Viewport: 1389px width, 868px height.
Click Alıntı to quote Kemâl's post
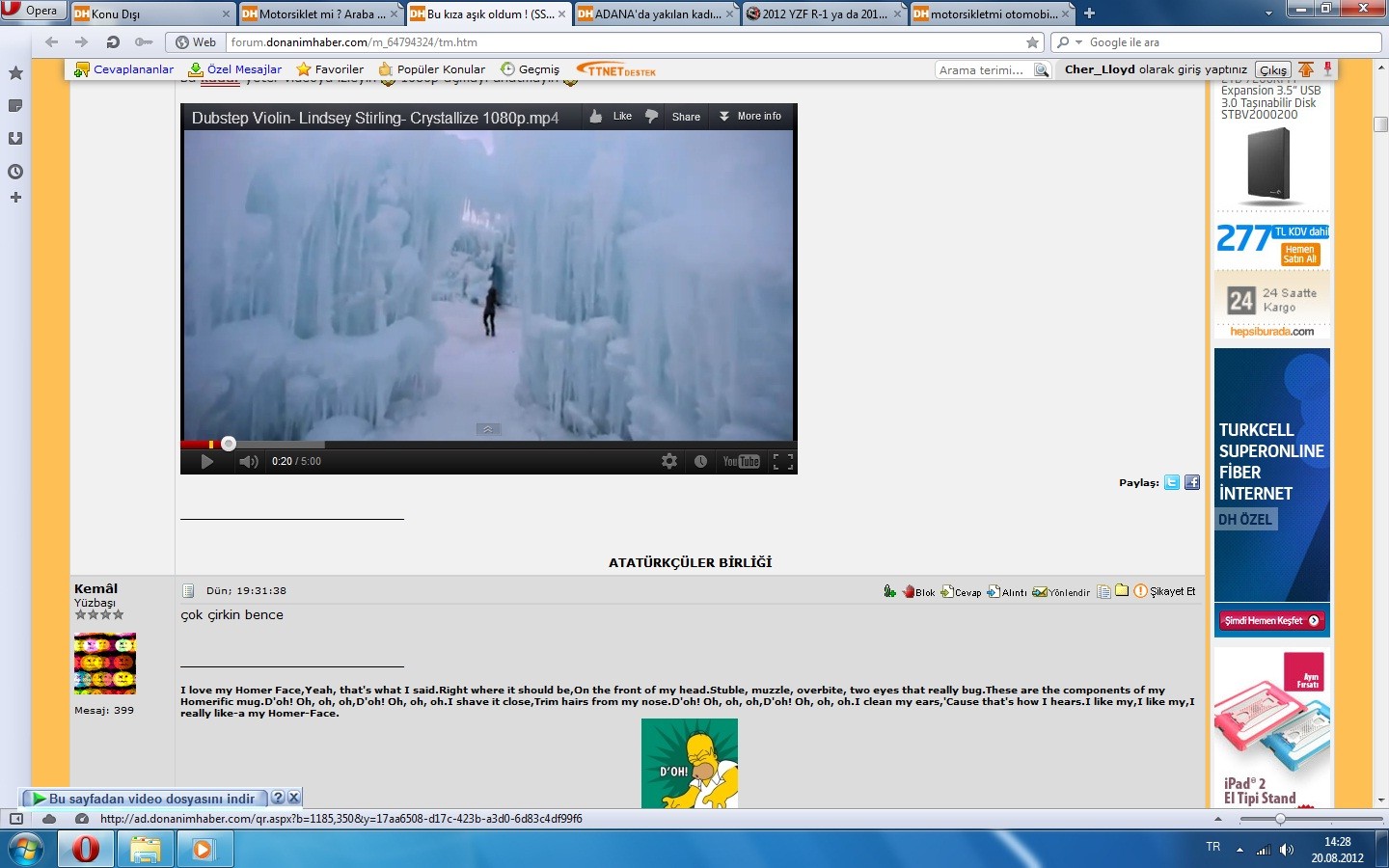(1006, 591)
